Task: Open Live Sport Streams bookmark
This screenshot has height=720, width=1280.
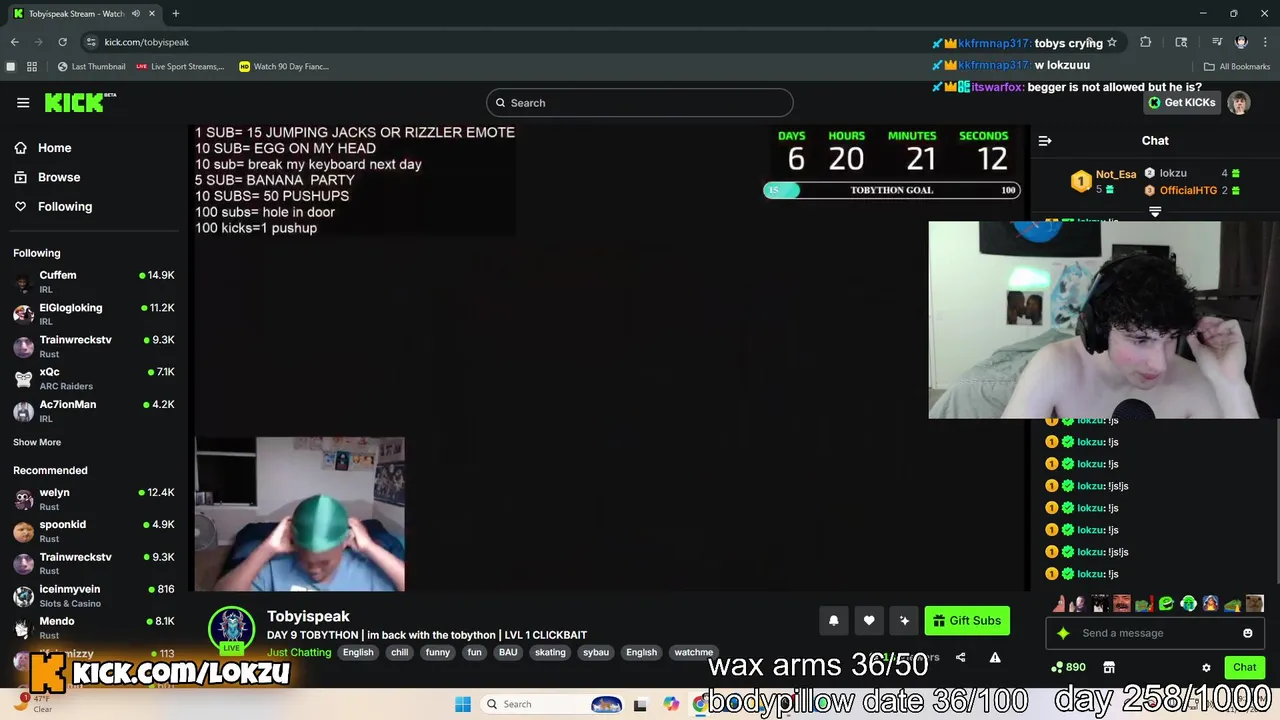Action: point(180,67)
